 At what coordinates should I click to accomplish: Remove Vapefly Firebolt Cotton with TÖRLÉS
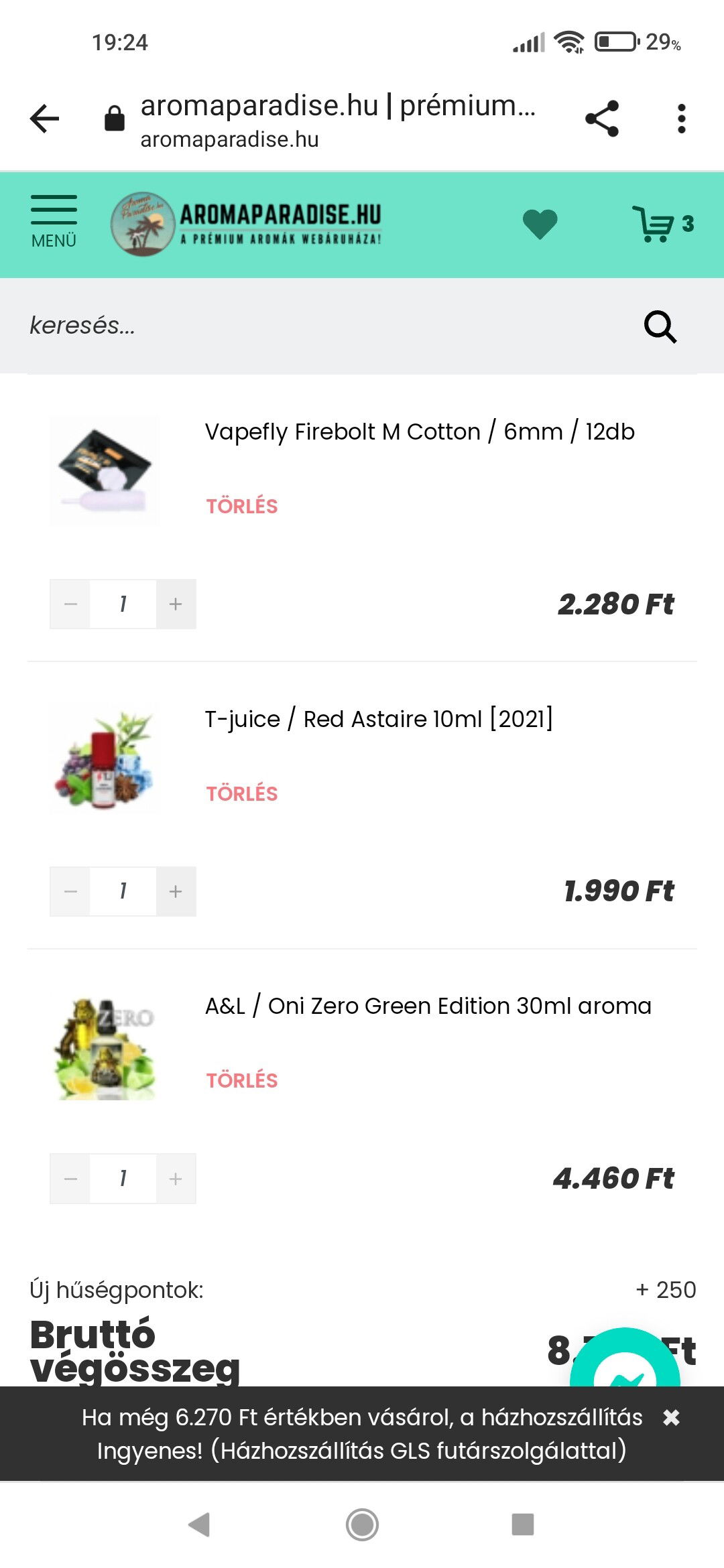pos(241,506)
